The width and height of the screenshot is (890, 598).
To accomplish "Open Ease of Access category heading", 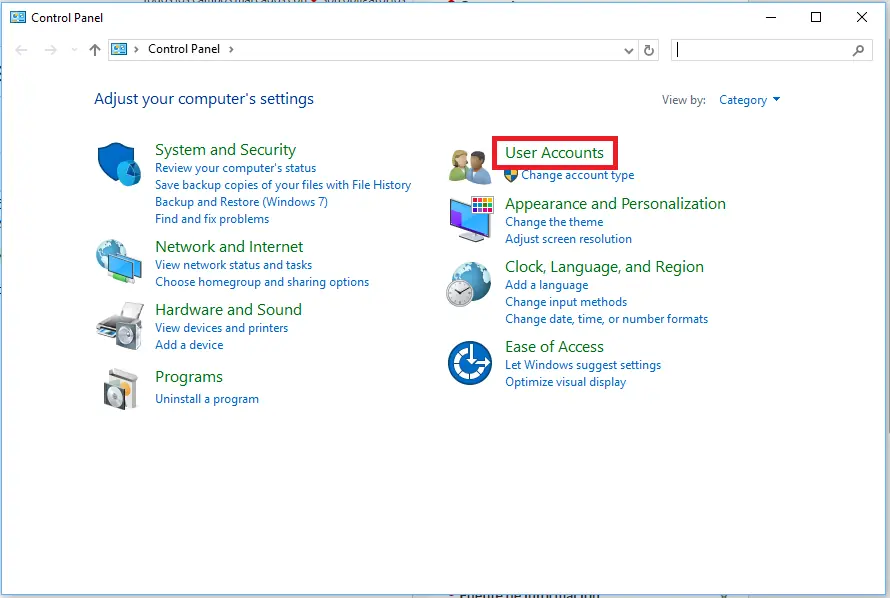I will tap(554, 347).
